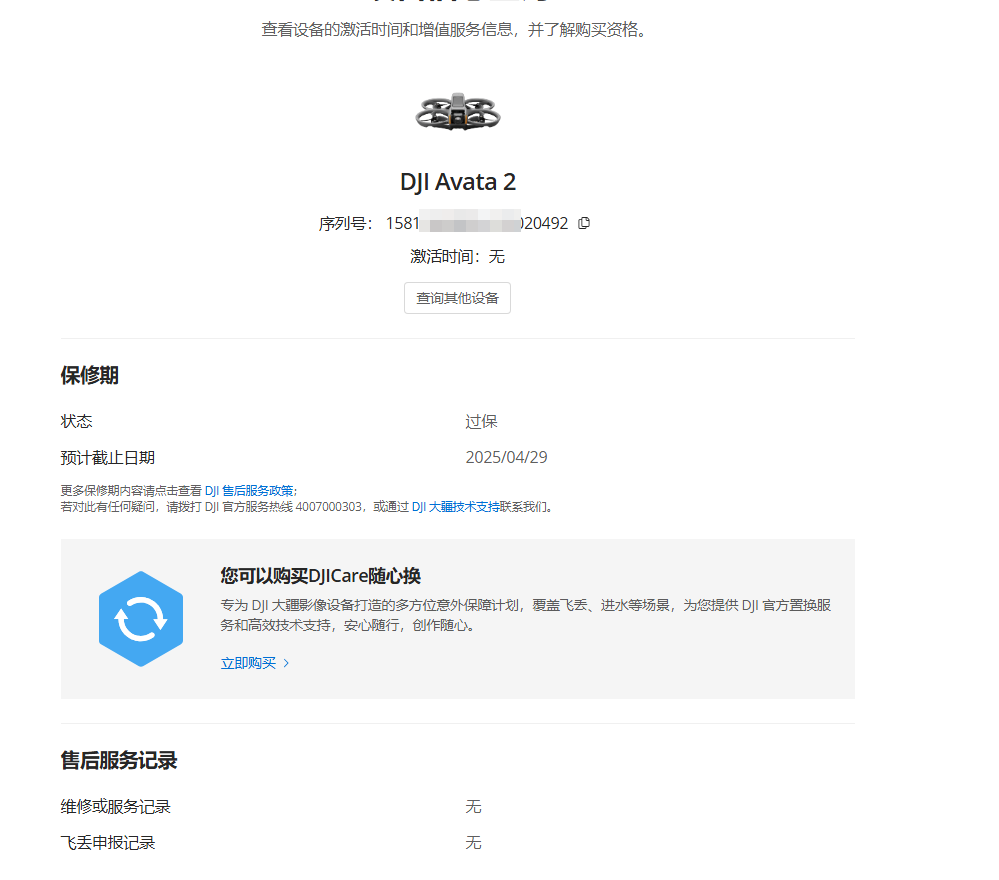
Task: Click the 查询其他设备 button
Action: 457,298
